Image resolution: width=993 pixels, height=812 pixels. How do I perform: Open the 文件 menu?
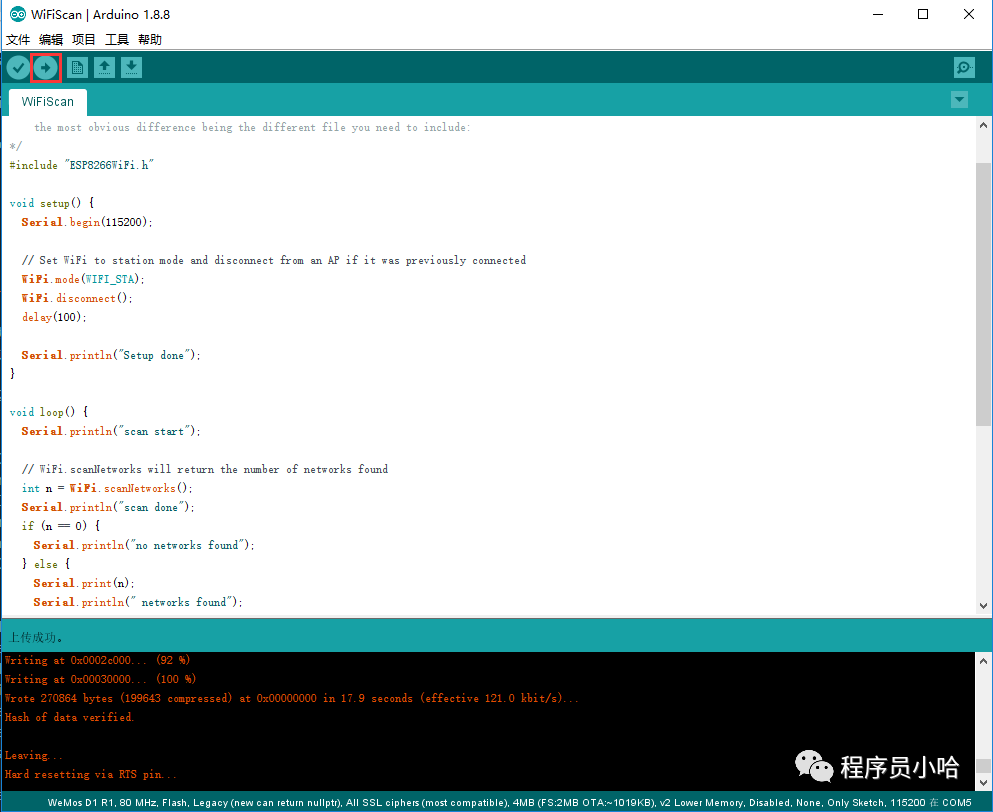[19, 40]
